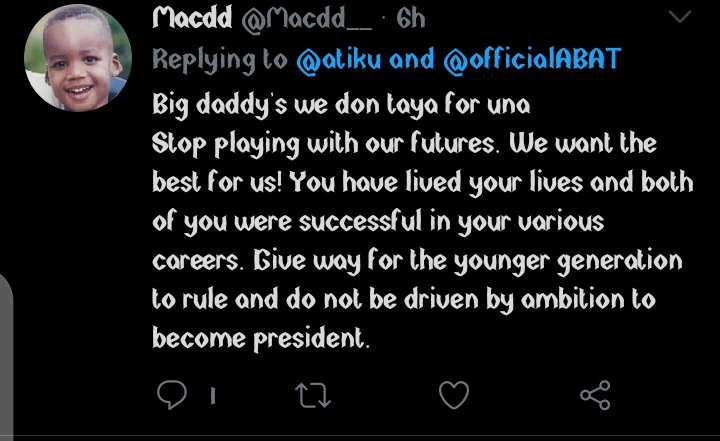The image size is (720, 441).
Task: Click the display name "Macdd"
Action: point(189,18)
